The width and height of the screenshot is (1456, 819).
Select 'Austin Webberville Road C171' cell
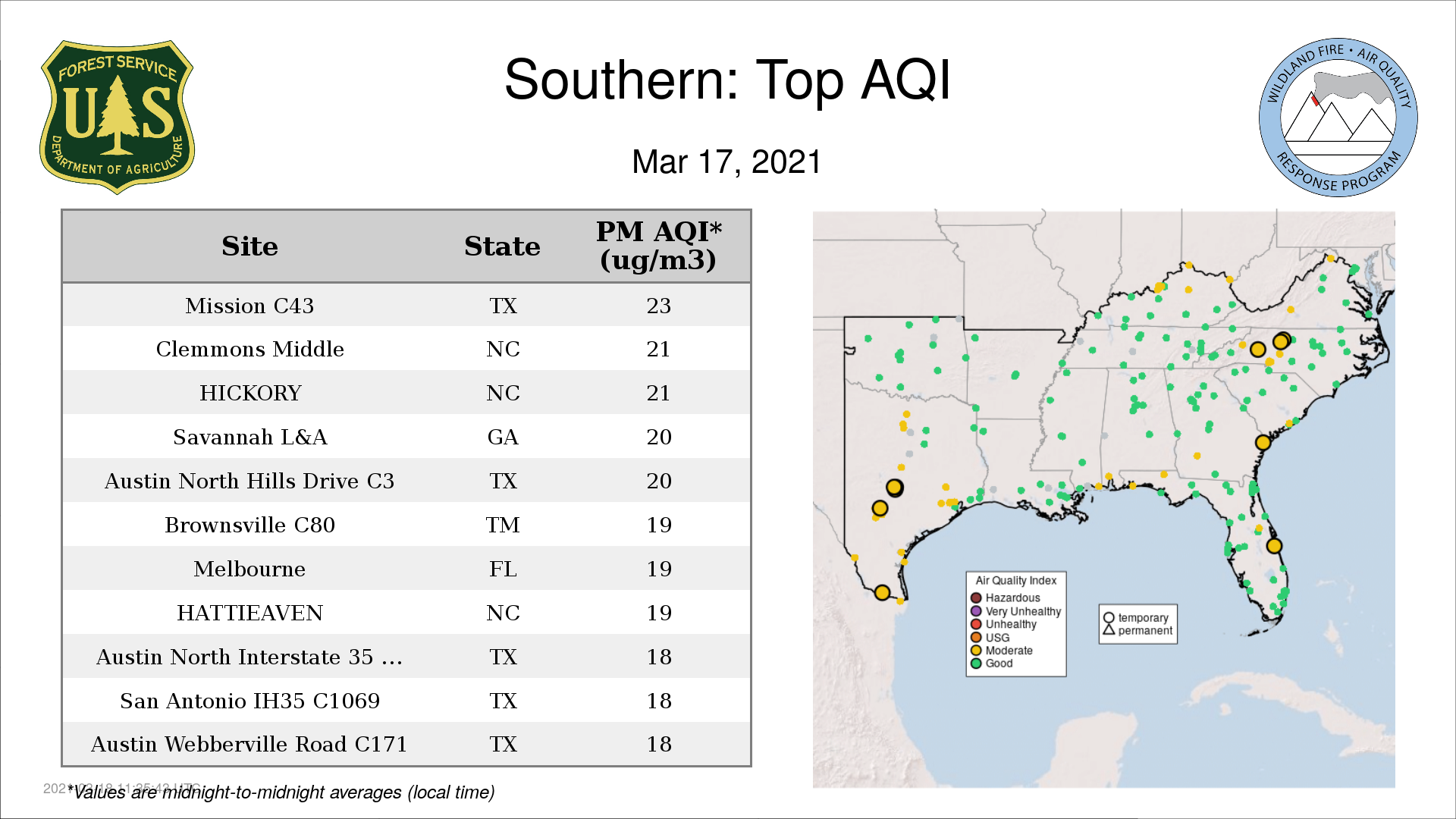(x=249, y=744)
